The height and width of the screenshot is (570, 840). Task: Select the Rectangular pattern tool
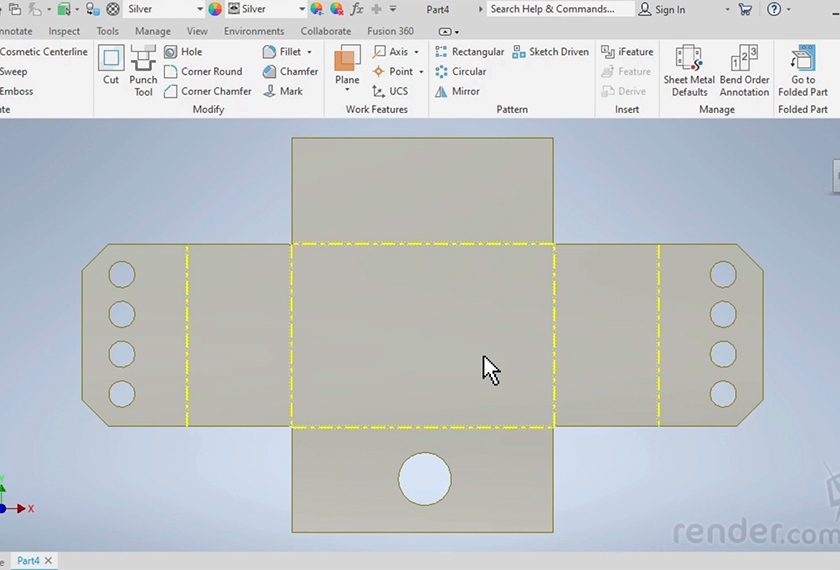click(x=469, y=52)
